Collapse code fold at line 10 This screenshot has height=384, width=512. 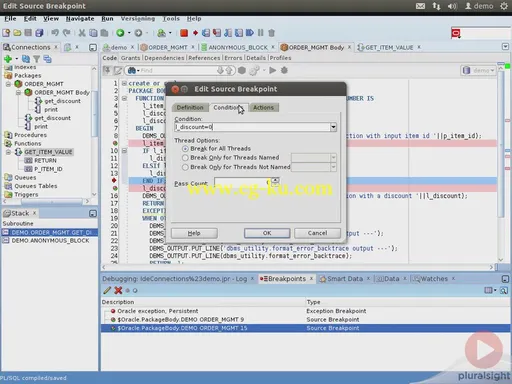(x=124, y=151)
